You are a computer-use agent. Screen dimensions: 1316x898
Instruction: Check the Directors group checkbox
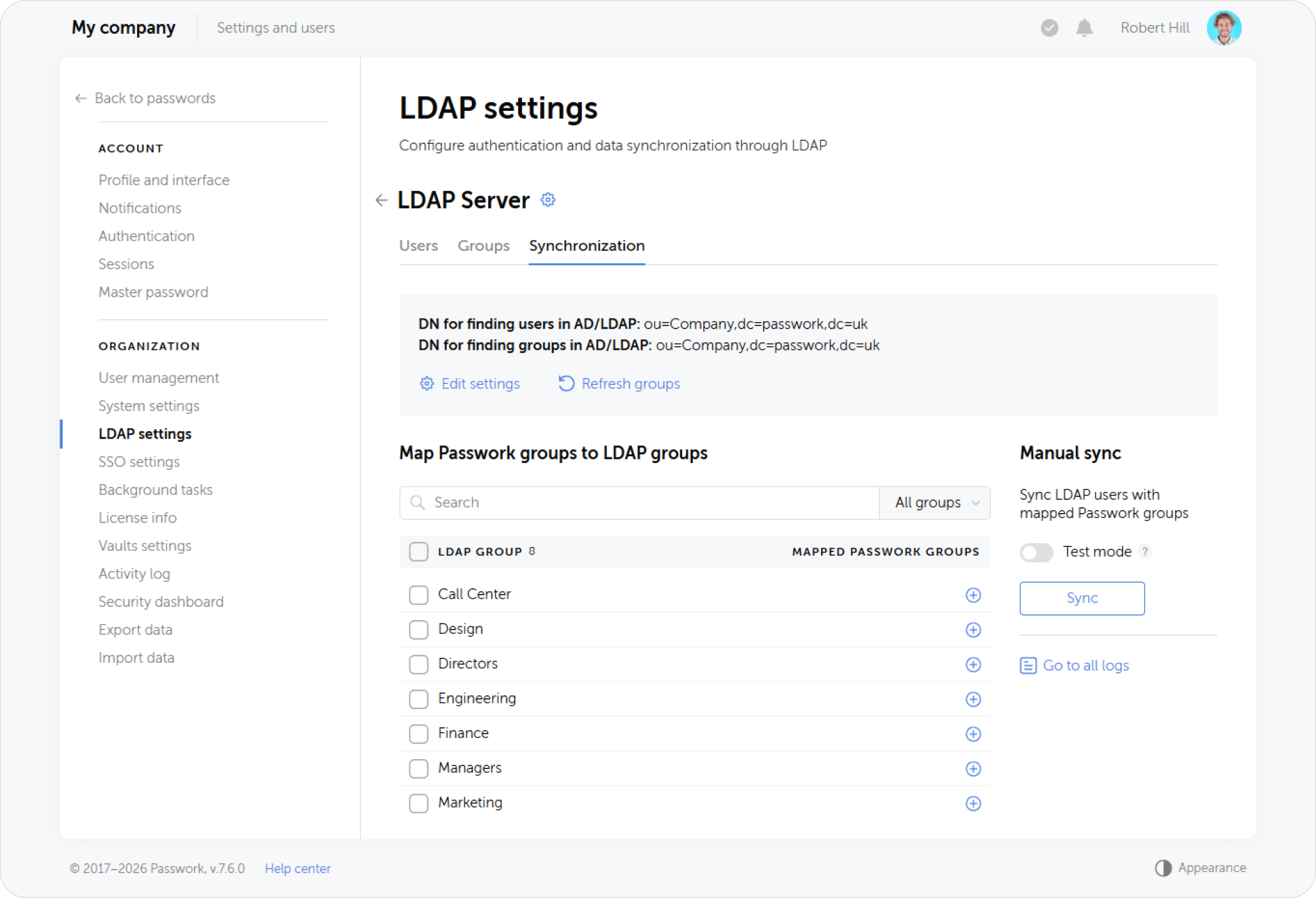click(x=419, y=664)
